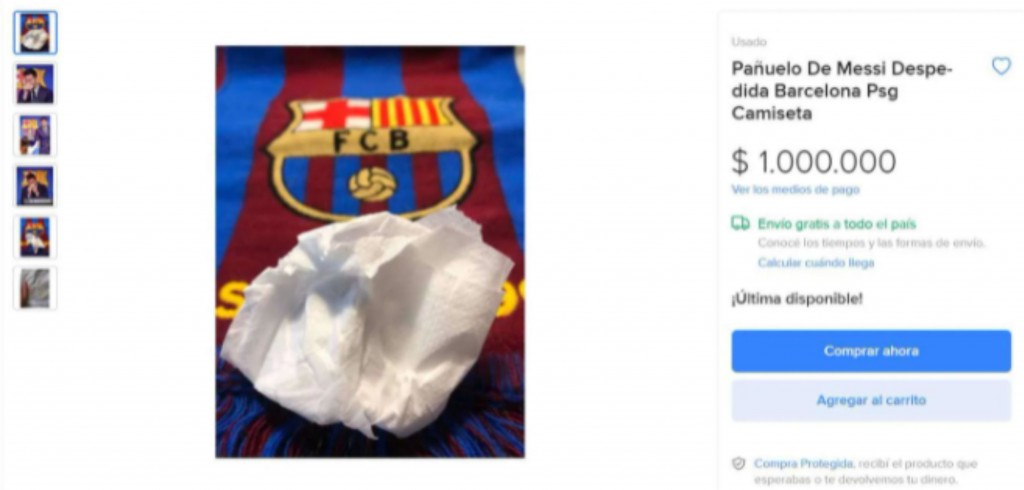1024x490 pixels.
Task: Click the Pañuelo De Messi product title
Action: 842,91
